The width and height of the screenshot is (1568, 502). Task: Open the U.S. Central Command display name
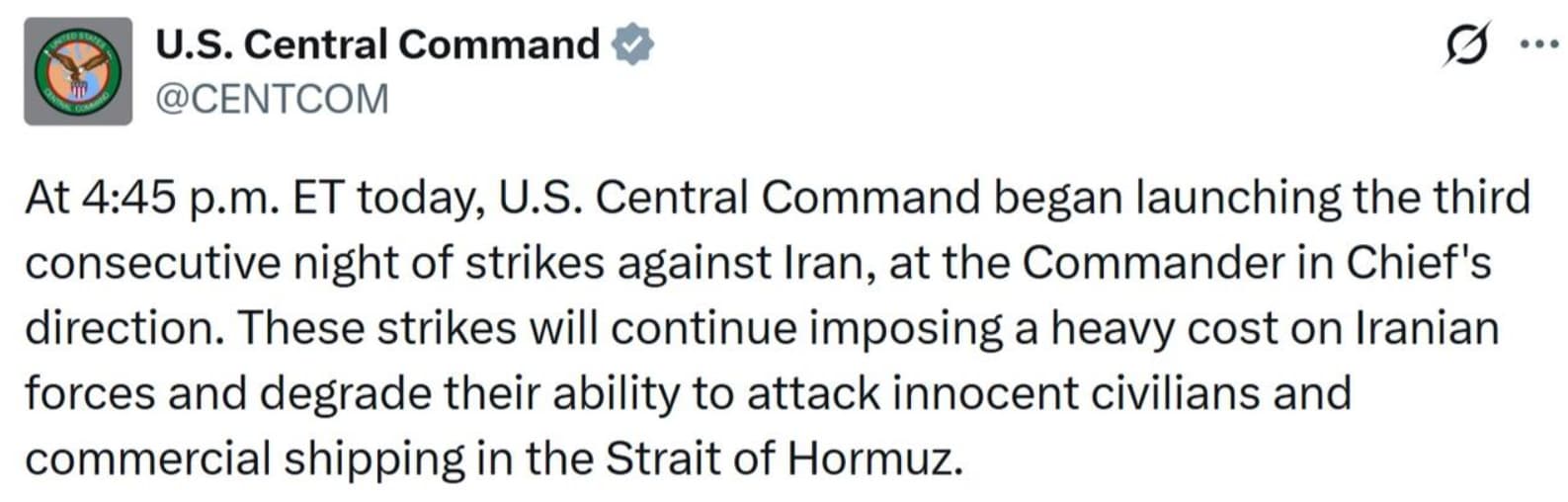pos(377,44)
